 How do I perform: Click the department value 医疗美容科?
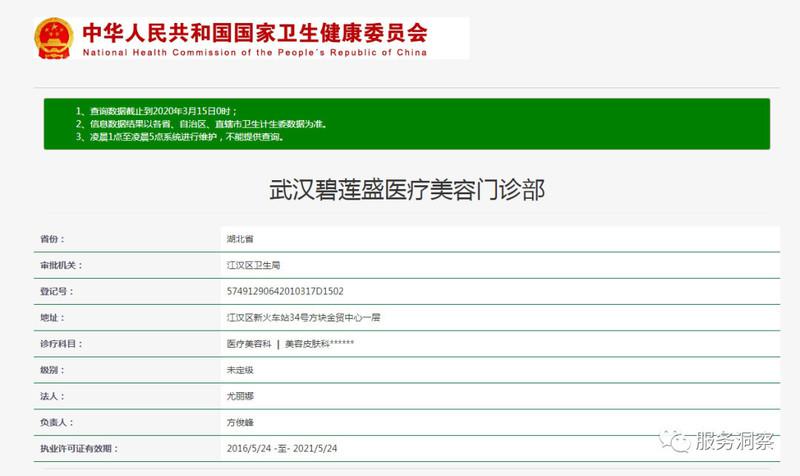(249, 344)
